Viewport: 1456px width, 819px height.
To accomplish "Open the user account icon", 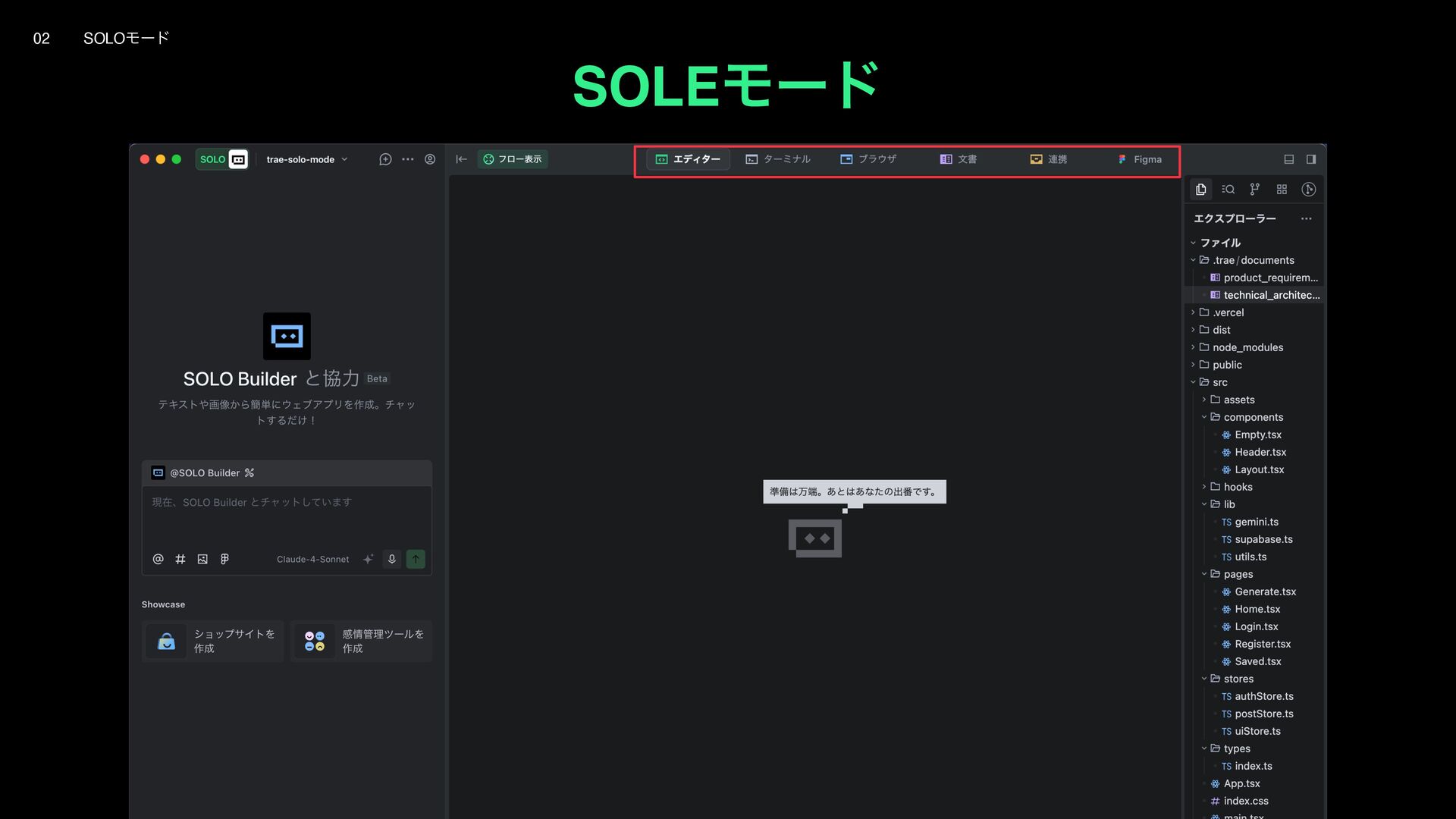I will [x=430, y=159].
